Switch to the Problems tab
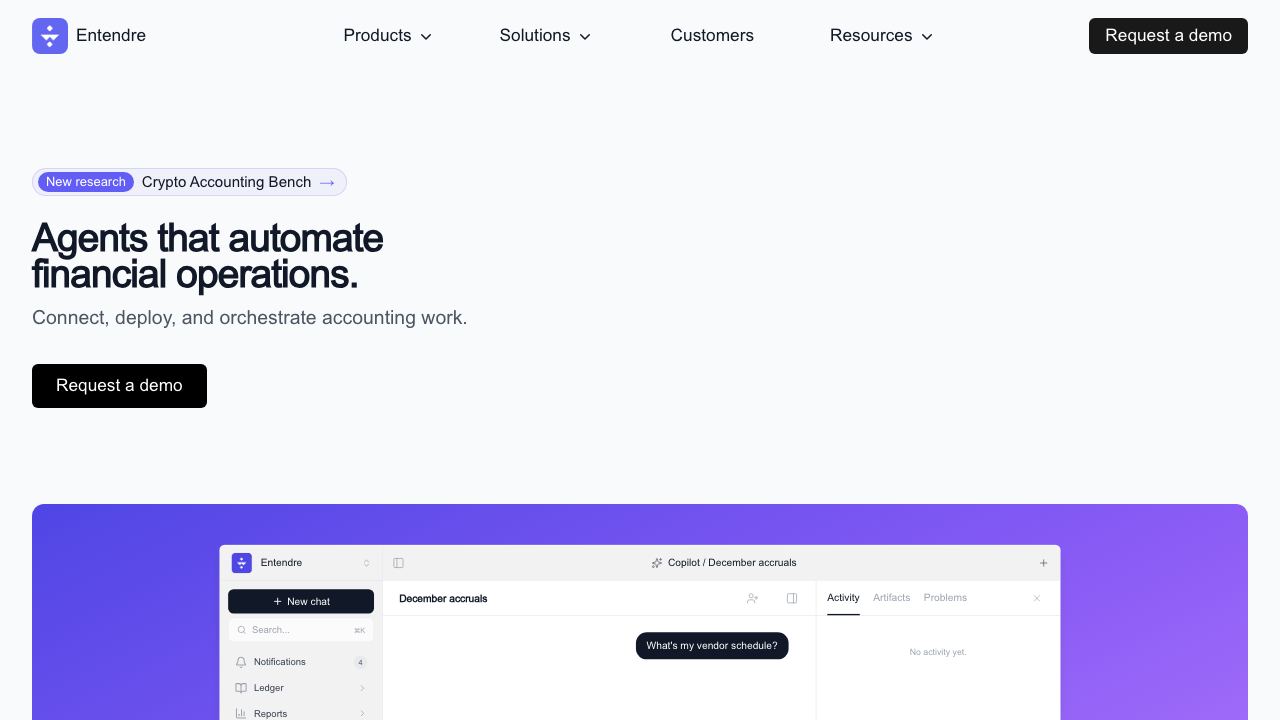This screenshot has height=720, width=1280. 945,598
